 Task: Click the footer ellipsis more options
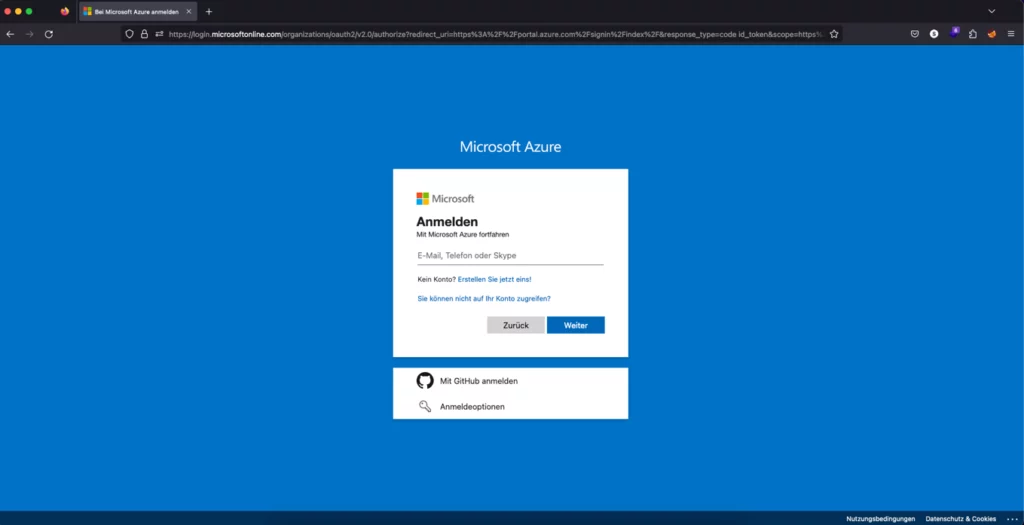click(1012, 519)
